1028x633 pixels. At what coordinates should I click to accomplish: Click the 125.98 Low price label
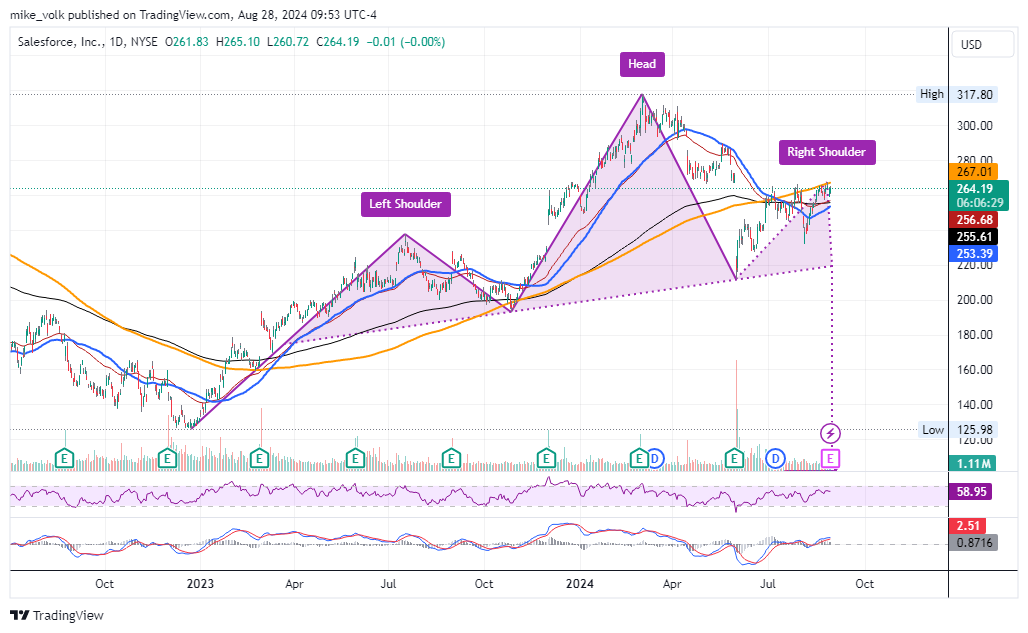(975, 430)
